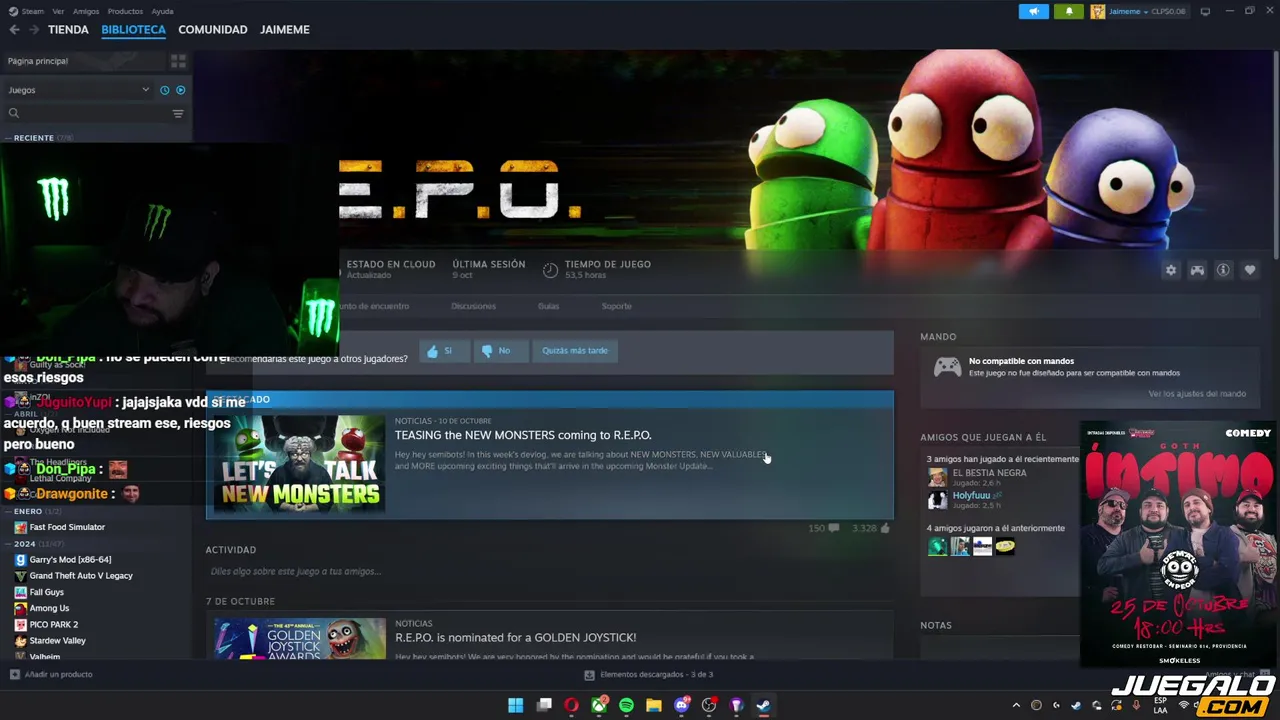Go back with the navigation arrow

pyautogui.click(x=14, y=30)
